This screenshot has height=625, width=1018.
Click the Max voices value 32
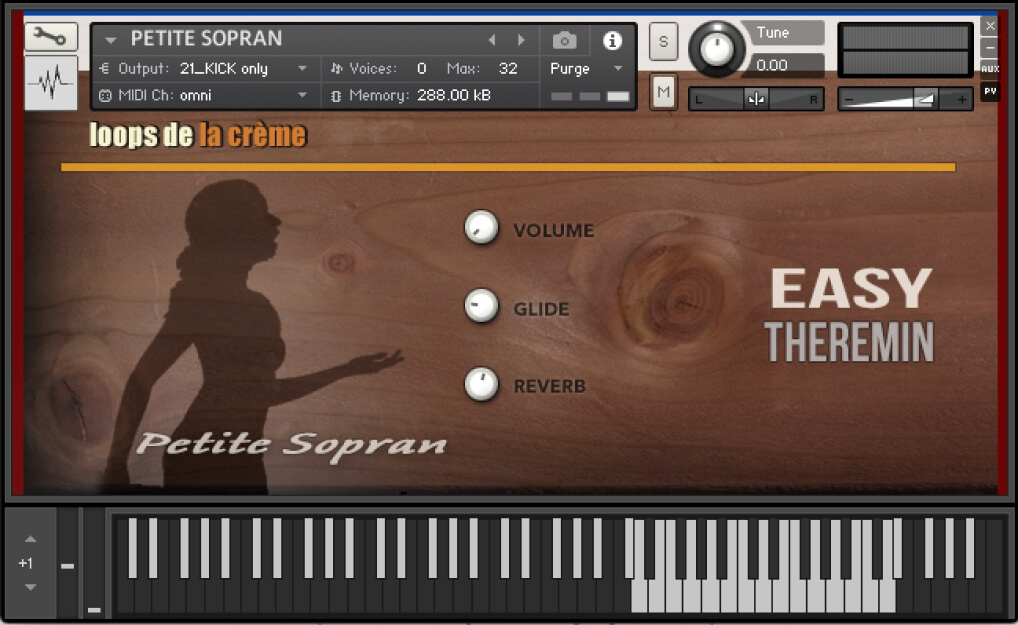pos(508,68)
